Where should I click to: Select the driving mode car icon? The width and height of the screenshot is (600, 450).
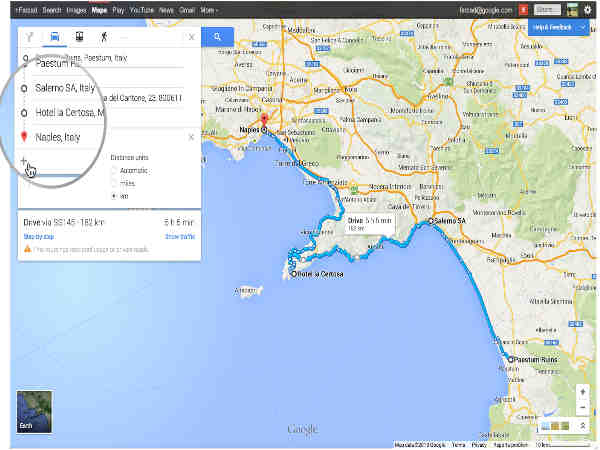tap(55, 37)
